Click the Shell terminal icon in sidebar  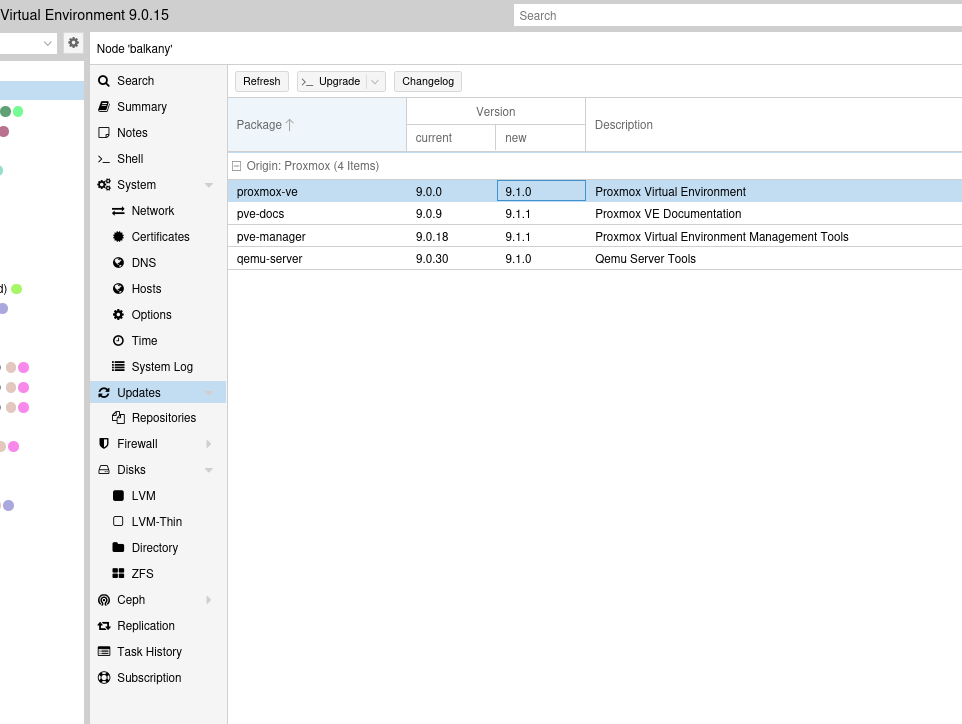pyautogui.click(x=104, y=159)
